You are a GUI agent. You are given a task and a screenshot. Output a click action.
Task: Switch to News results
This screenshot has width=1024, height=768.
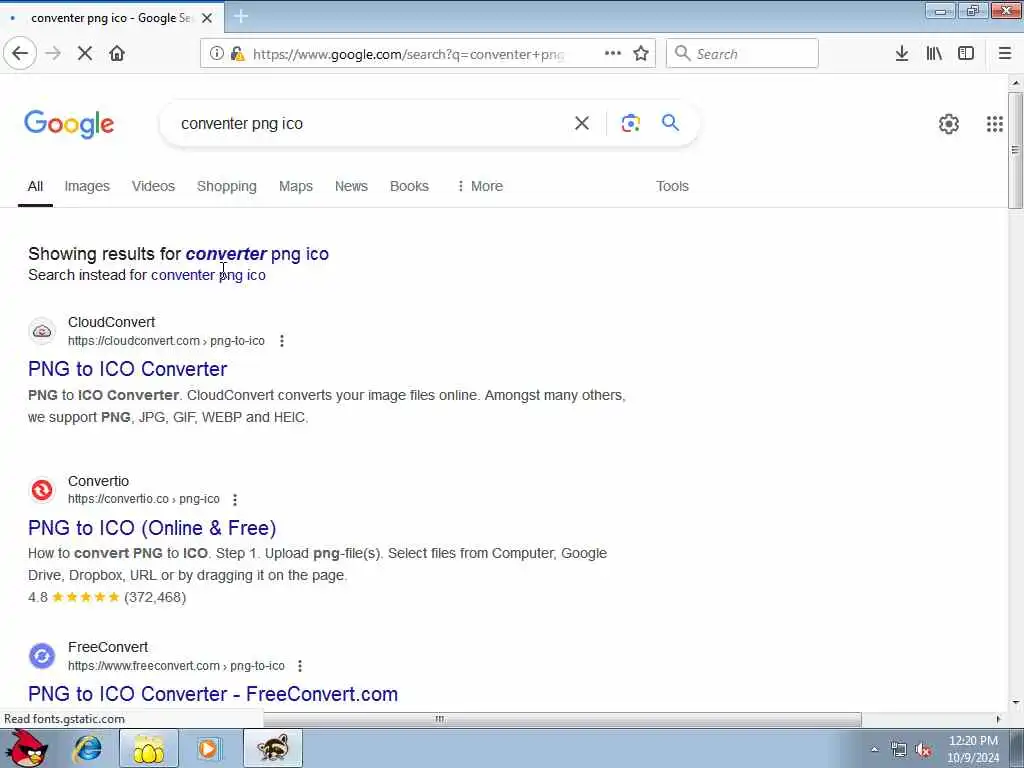click(351, 186)
